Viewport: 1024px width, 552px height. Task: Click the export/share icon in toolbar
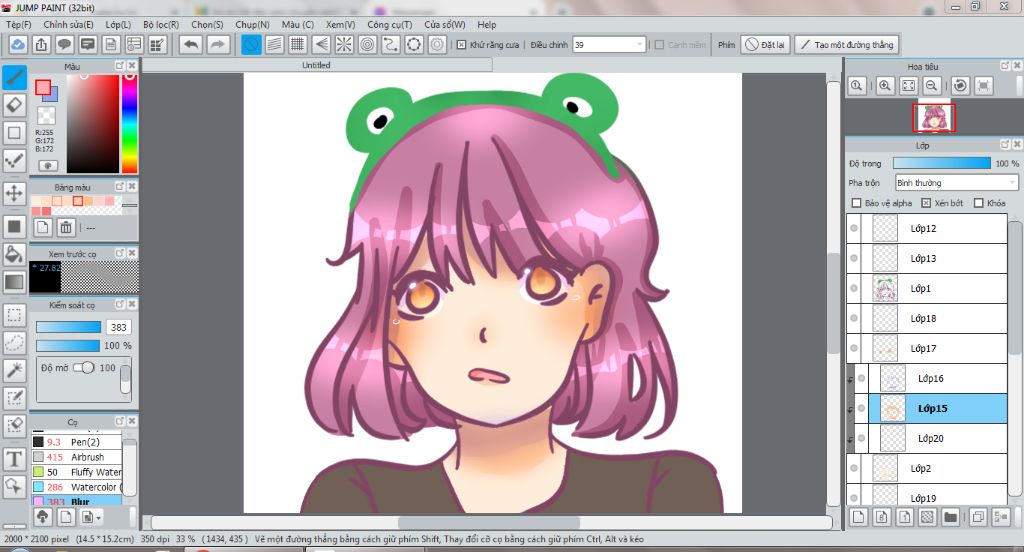point(41,44)
